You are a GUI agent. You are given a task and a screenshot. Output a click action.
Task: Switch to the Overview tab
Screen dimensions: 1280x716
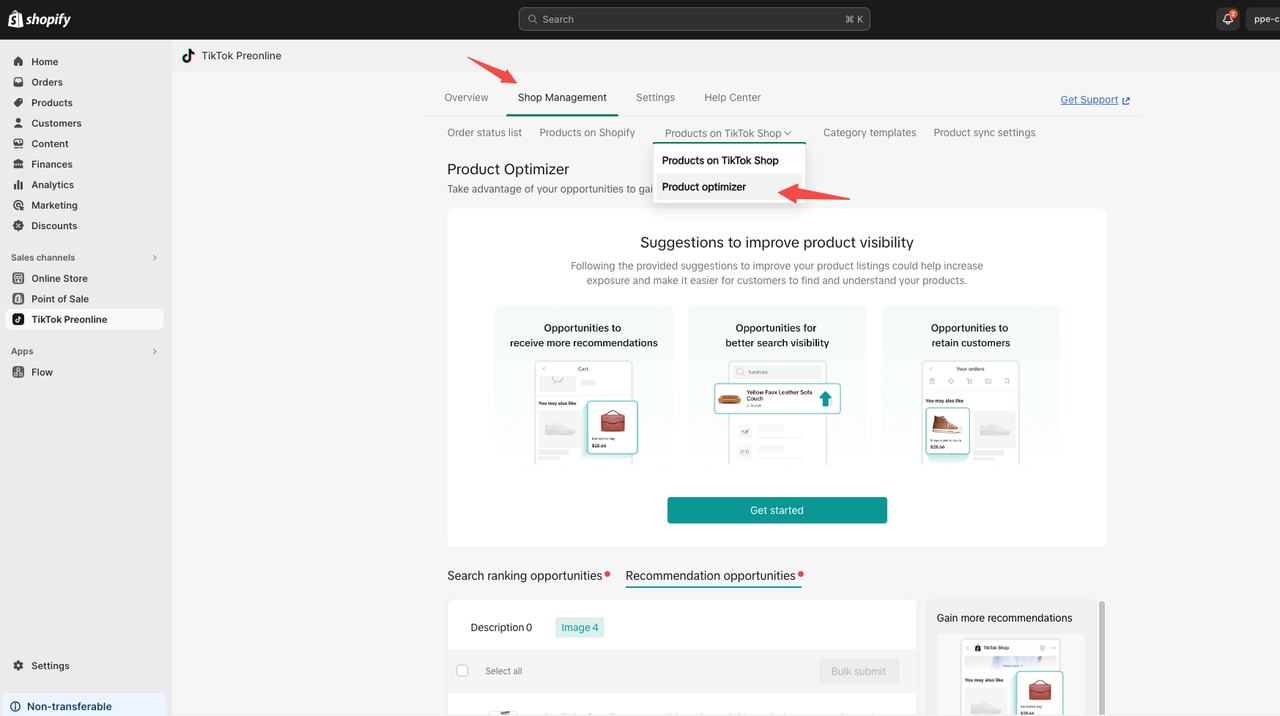[x=466, y=98]
